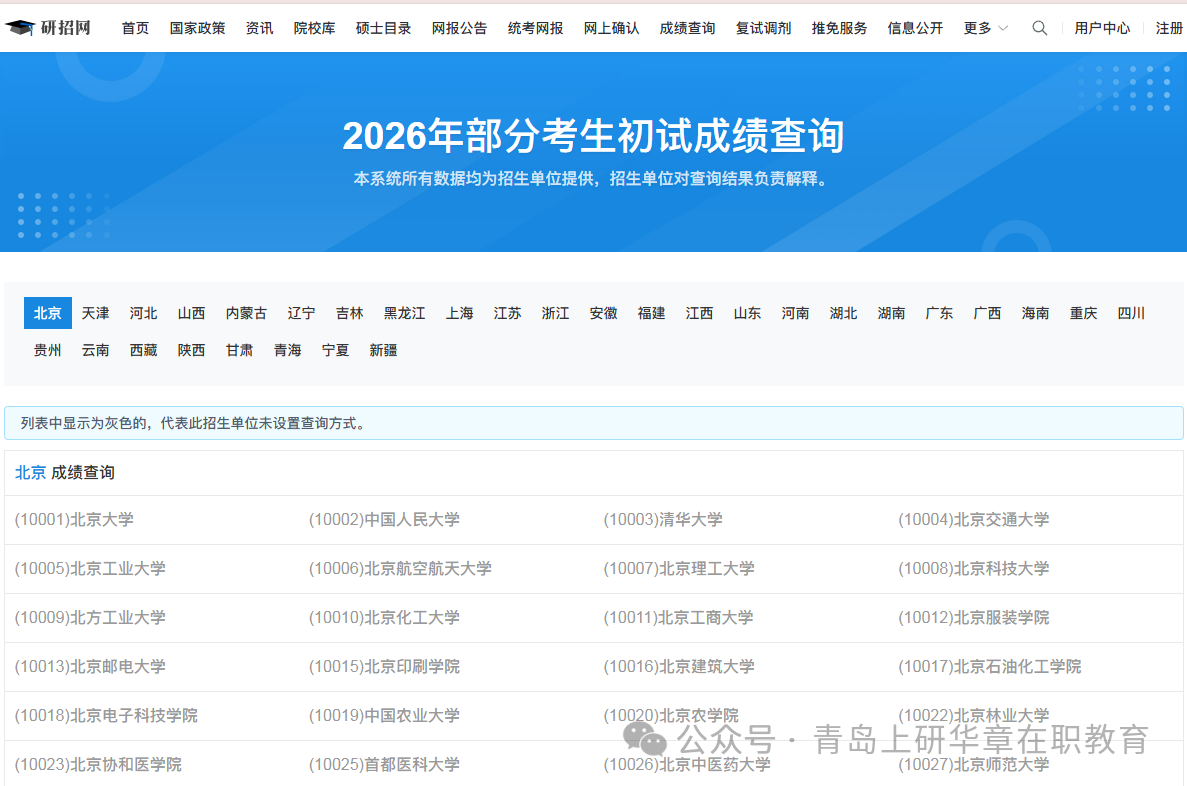Expand the 更多 dropdown in navigation

click(x=978, y=28)
